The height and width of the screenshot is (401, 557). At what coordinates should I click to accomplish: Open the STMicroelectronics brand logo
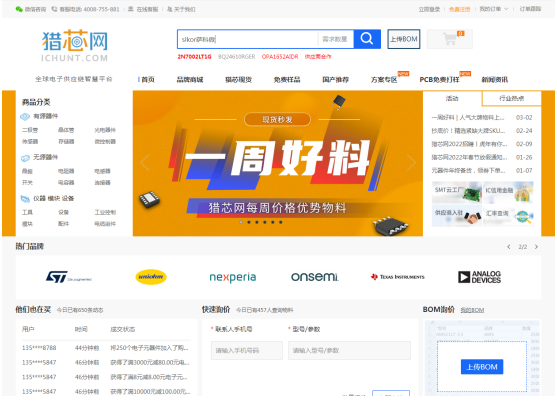68,277
